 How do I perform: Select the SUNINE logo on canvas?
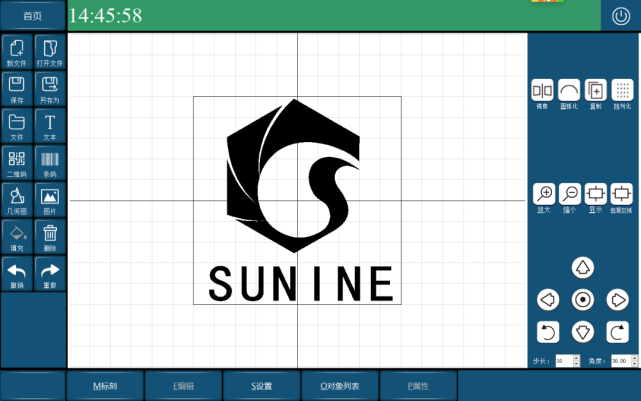pos(297,200)
